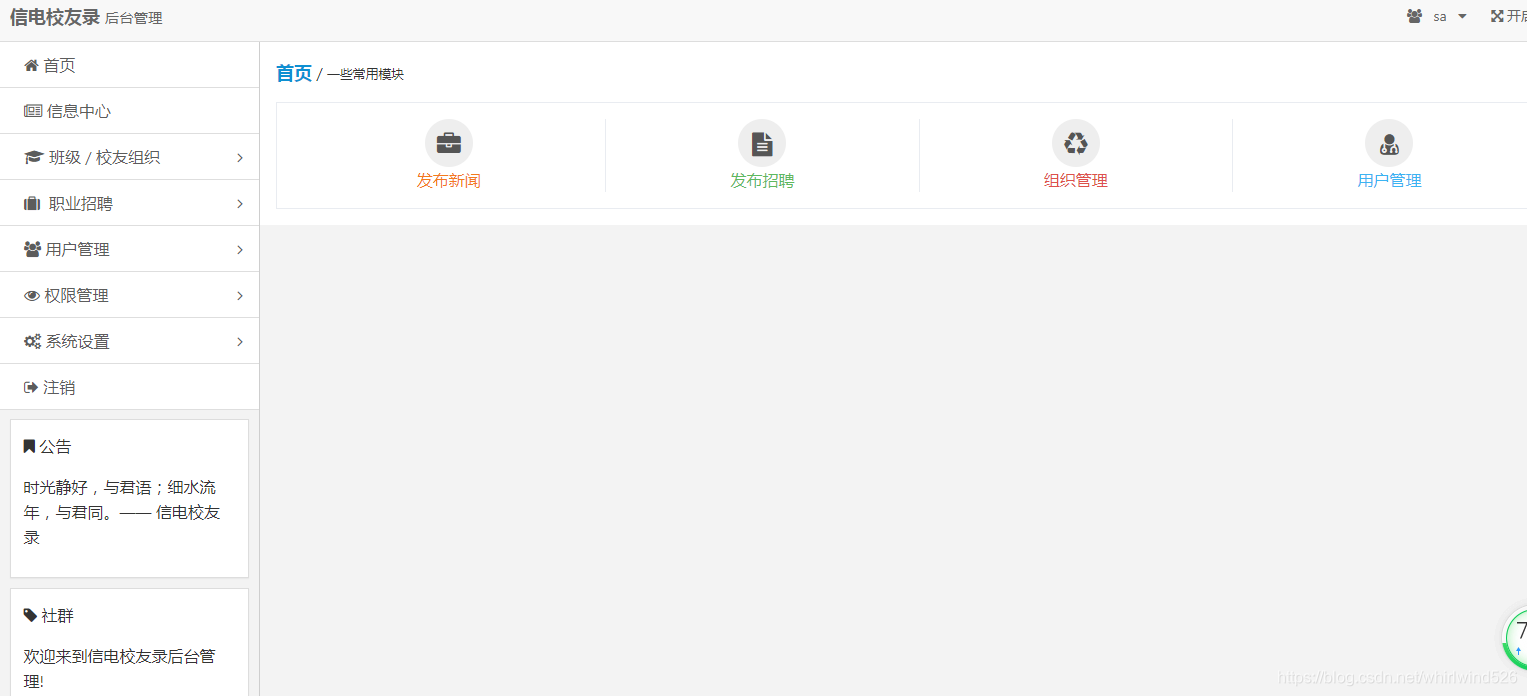Click the recycle icon above 组织管理
Image resolution: width=1527 pixels, height=696 pixels.
coord(1076,143)
